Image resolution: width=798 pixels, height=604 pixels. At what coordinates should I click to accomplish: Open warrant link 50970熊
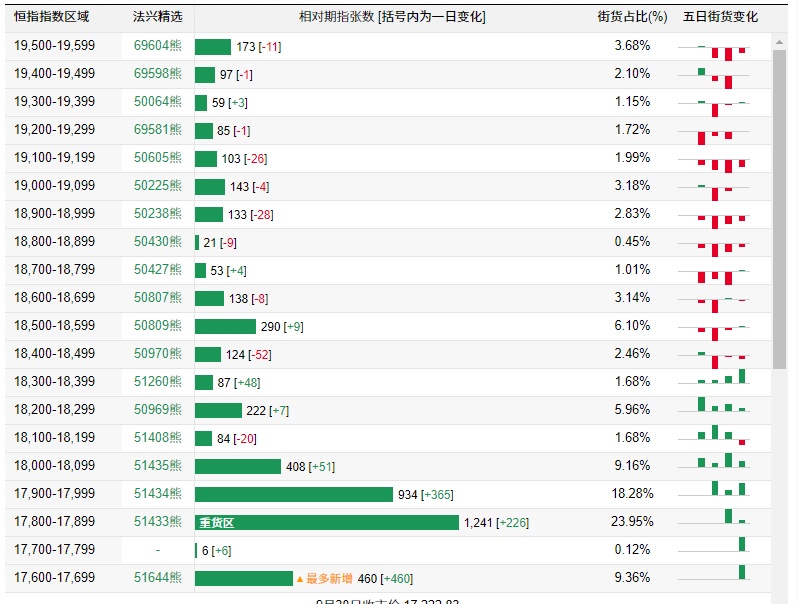coord(158,354)
